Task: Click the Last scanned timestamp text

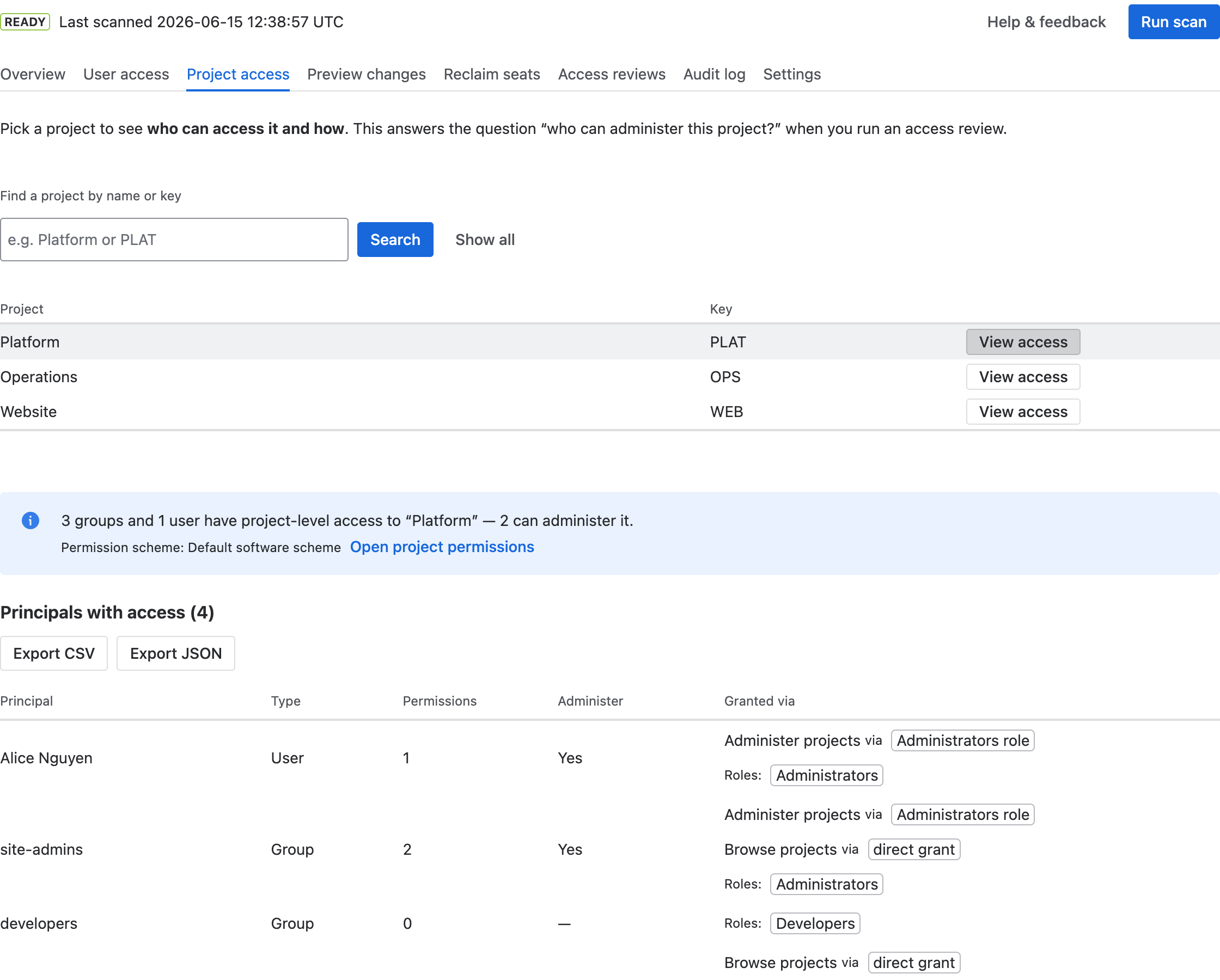Action: click(x=201, y=22)
